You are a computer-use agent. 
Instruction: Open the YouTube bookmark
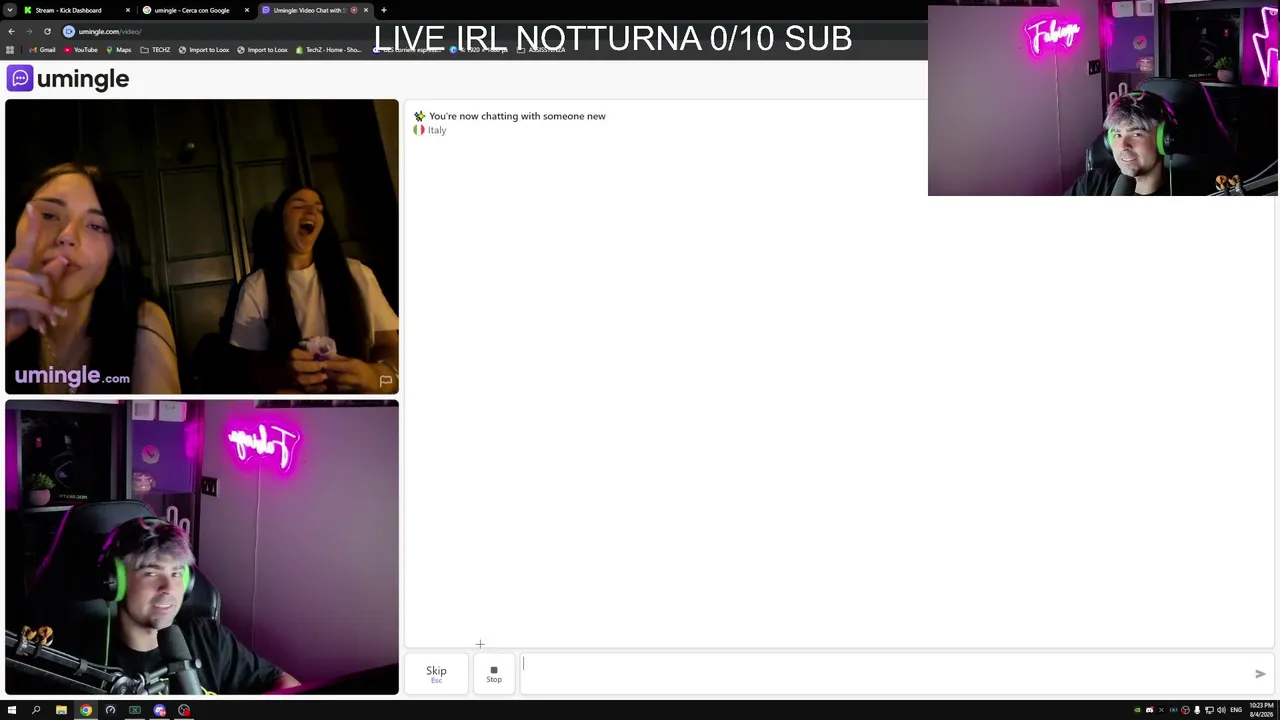coord(81,50)
